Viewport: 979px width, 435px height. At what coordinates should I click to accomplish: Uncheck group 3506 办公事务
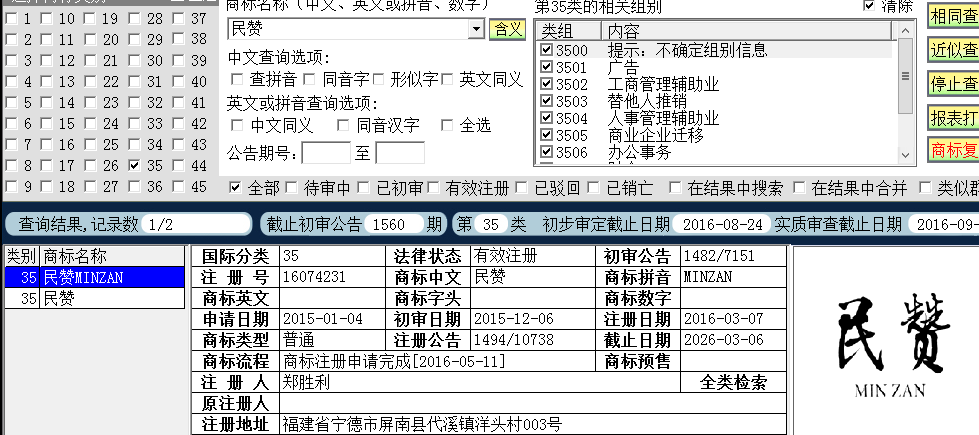(x=546, y=151)
